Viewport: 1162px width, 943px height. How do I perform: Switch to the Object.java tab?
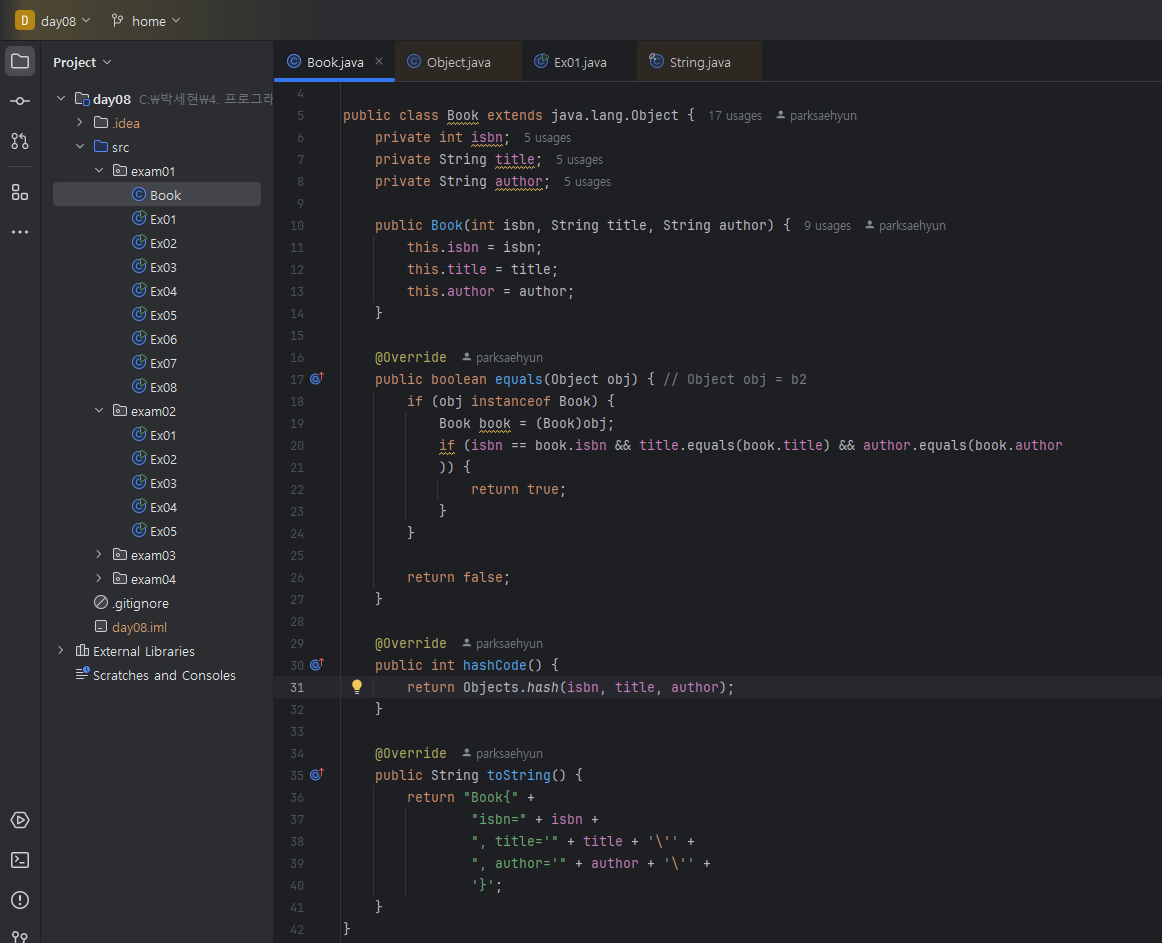tap(458, 62)
